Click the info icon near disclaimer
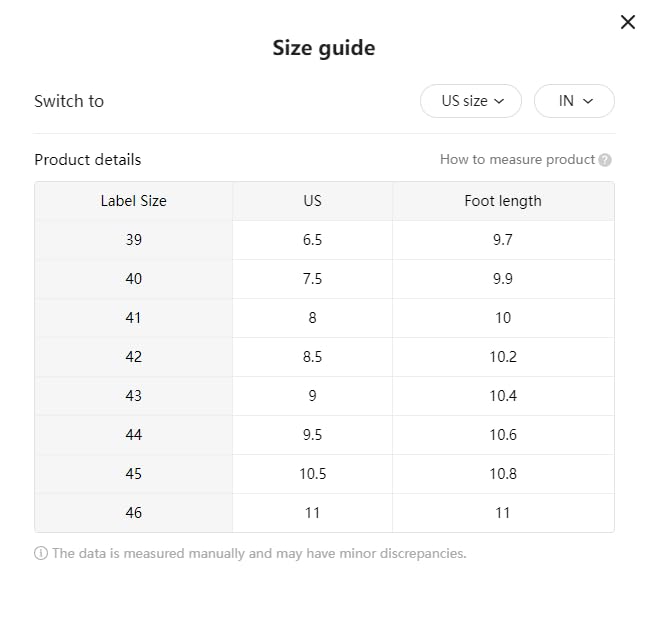 pyautogui.click(x=41, y=553)
